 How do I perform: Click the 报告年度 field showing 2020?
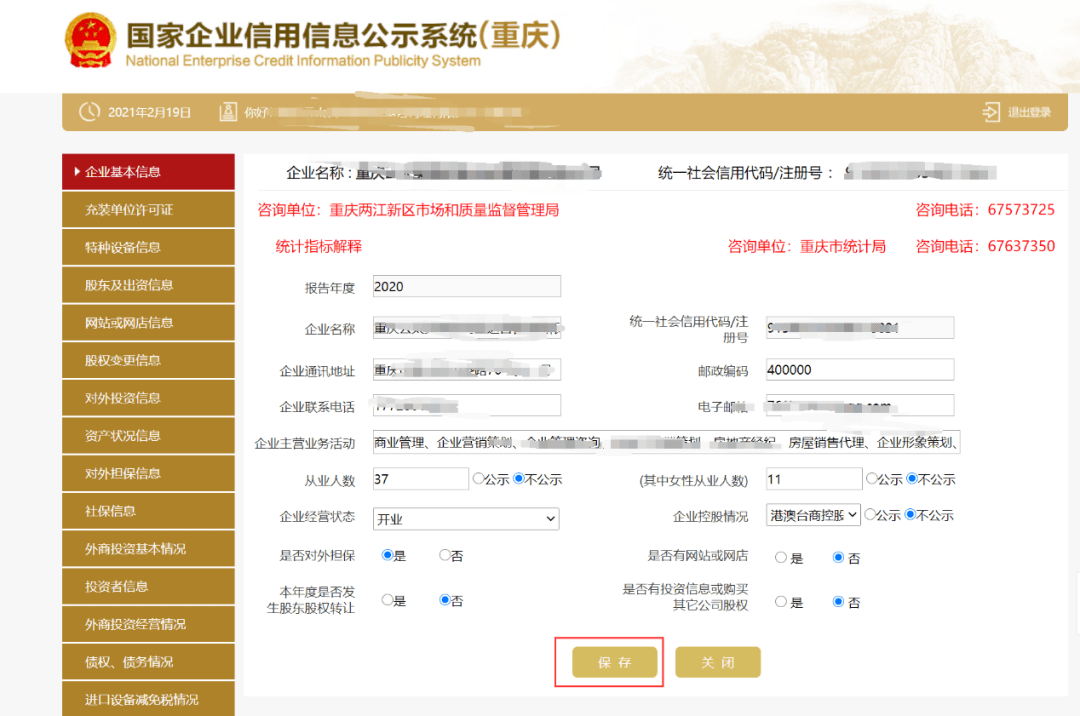tap(466, 286)
